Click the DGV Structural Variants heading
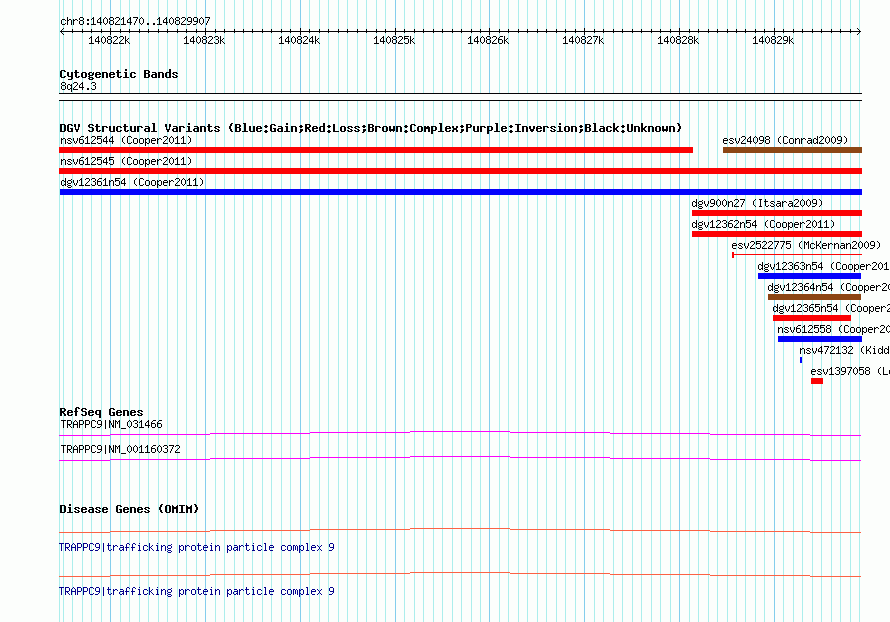Image resolution: width=890 pixels, height=622 pixels. pyautogui.click(x=371, y=128)
